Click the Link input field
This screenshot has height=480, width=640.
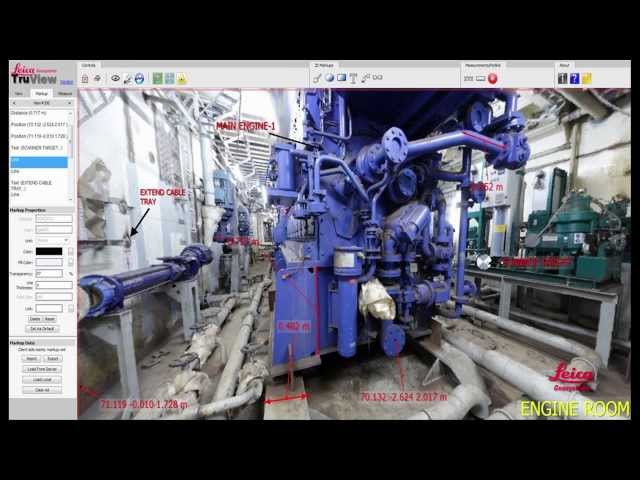click(49, 308)
